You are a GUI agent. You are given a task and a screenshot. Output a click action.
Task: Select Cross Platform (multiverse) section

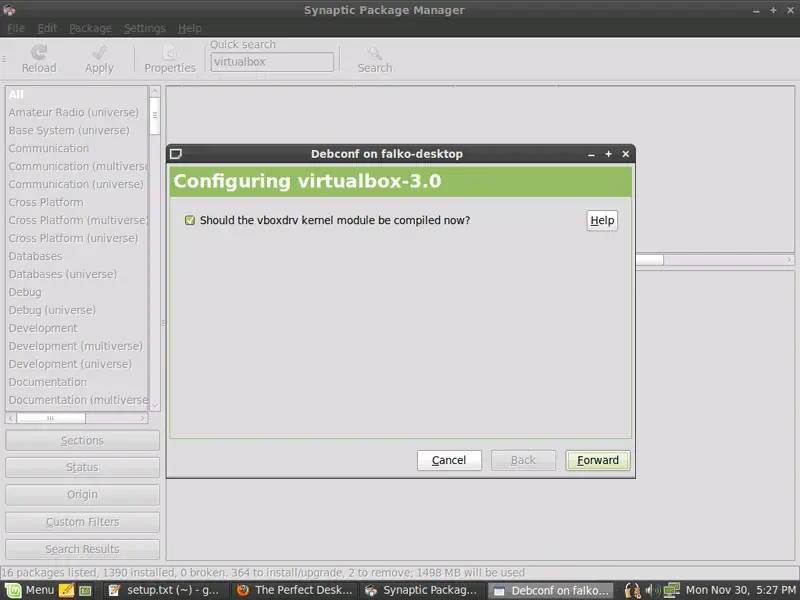pyautogui.click(x=77, y=220)
